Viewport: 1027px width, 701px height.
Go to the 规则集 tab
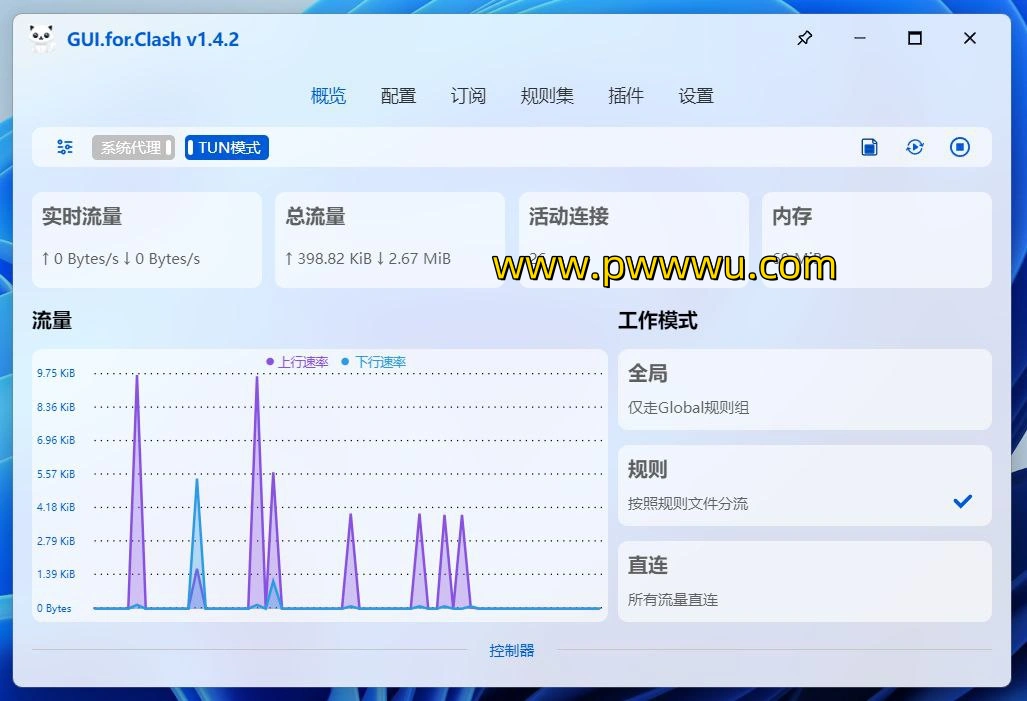click(x=547, y=96)
